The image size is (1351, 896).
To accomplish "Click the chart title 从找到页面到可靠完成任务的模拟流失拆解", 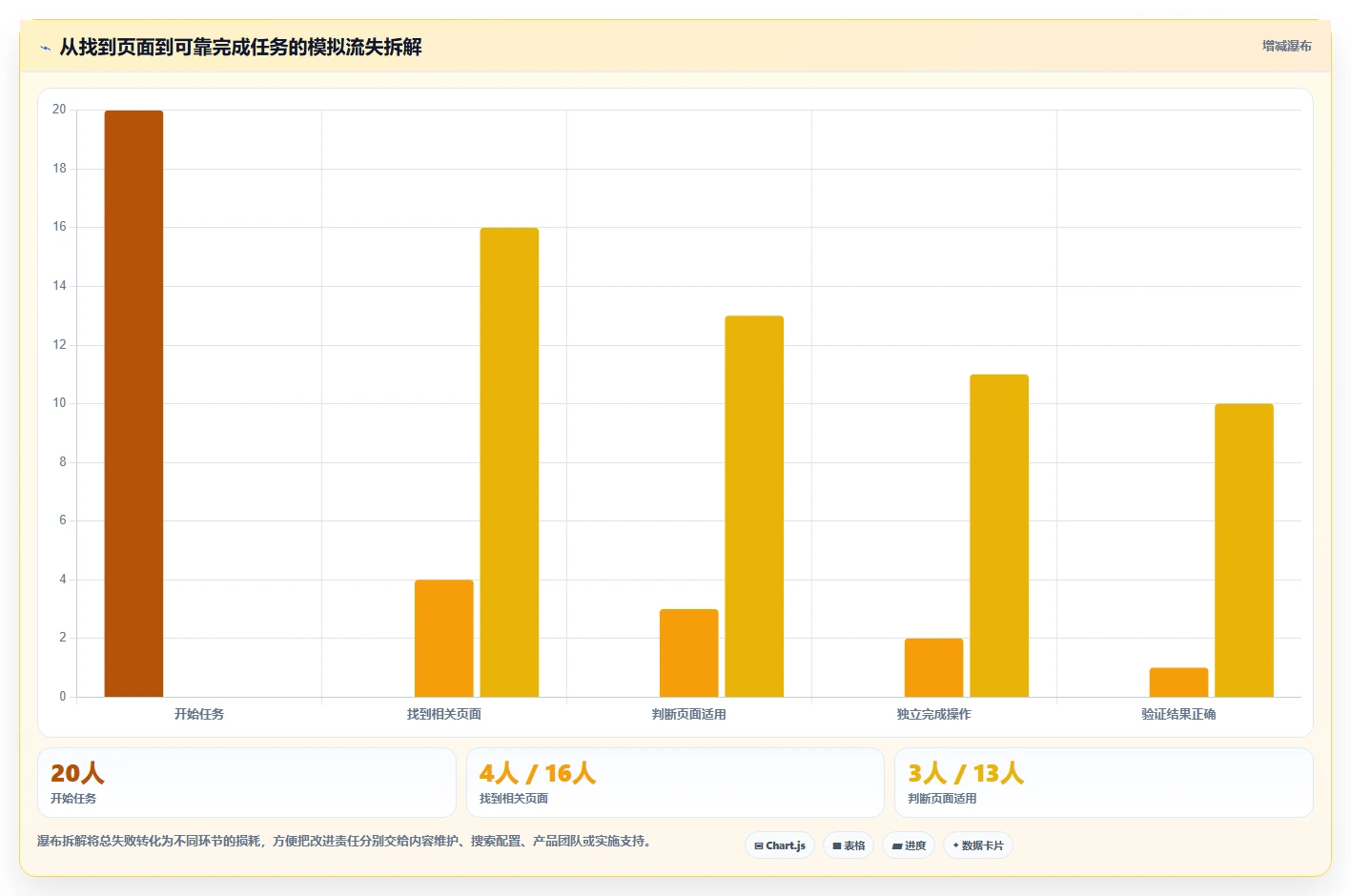I will pyautogui.click(x=240, y=47).
